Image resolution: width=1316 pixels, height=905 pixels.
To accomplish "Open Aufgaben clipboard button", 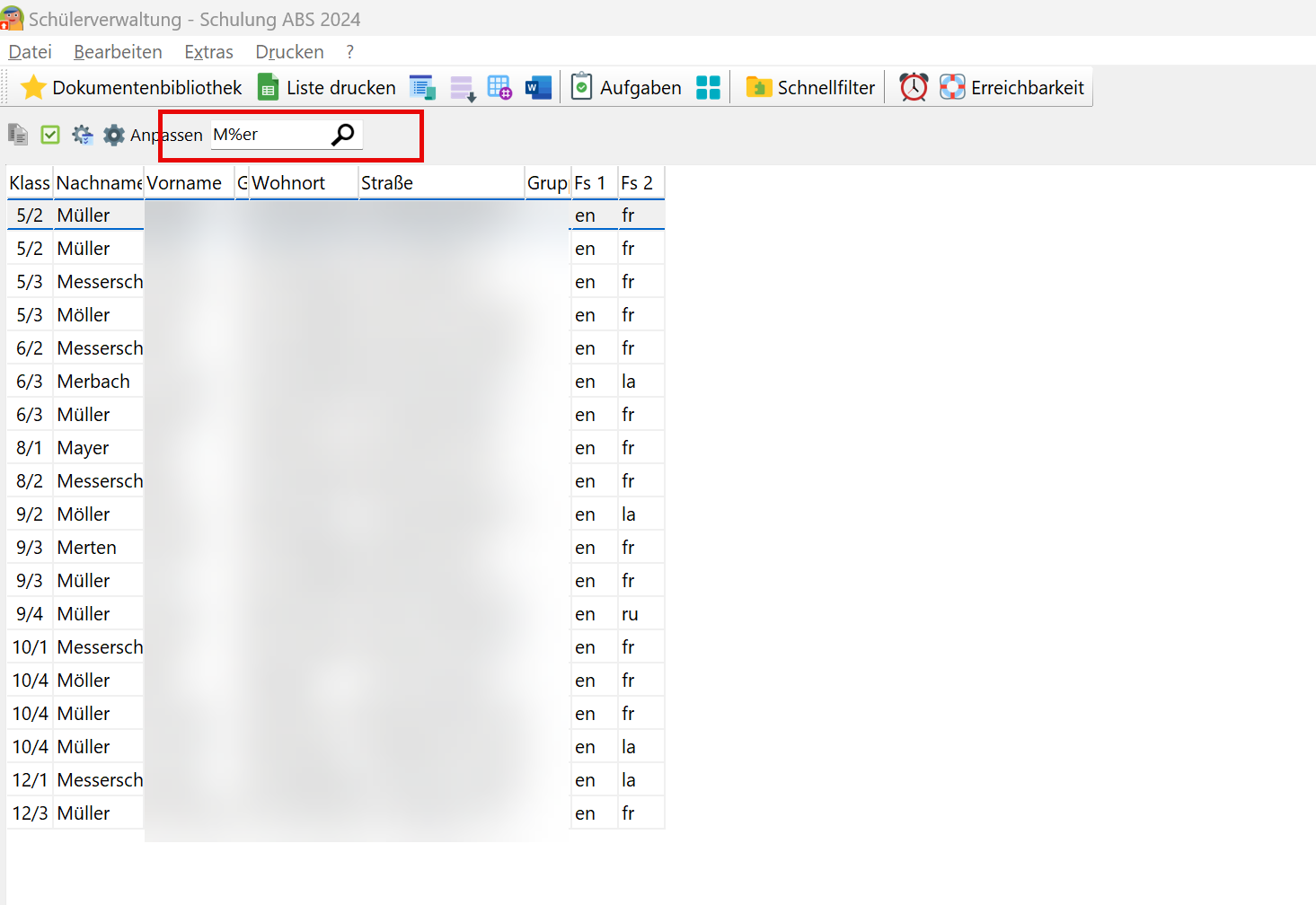I will coord(626,87).
